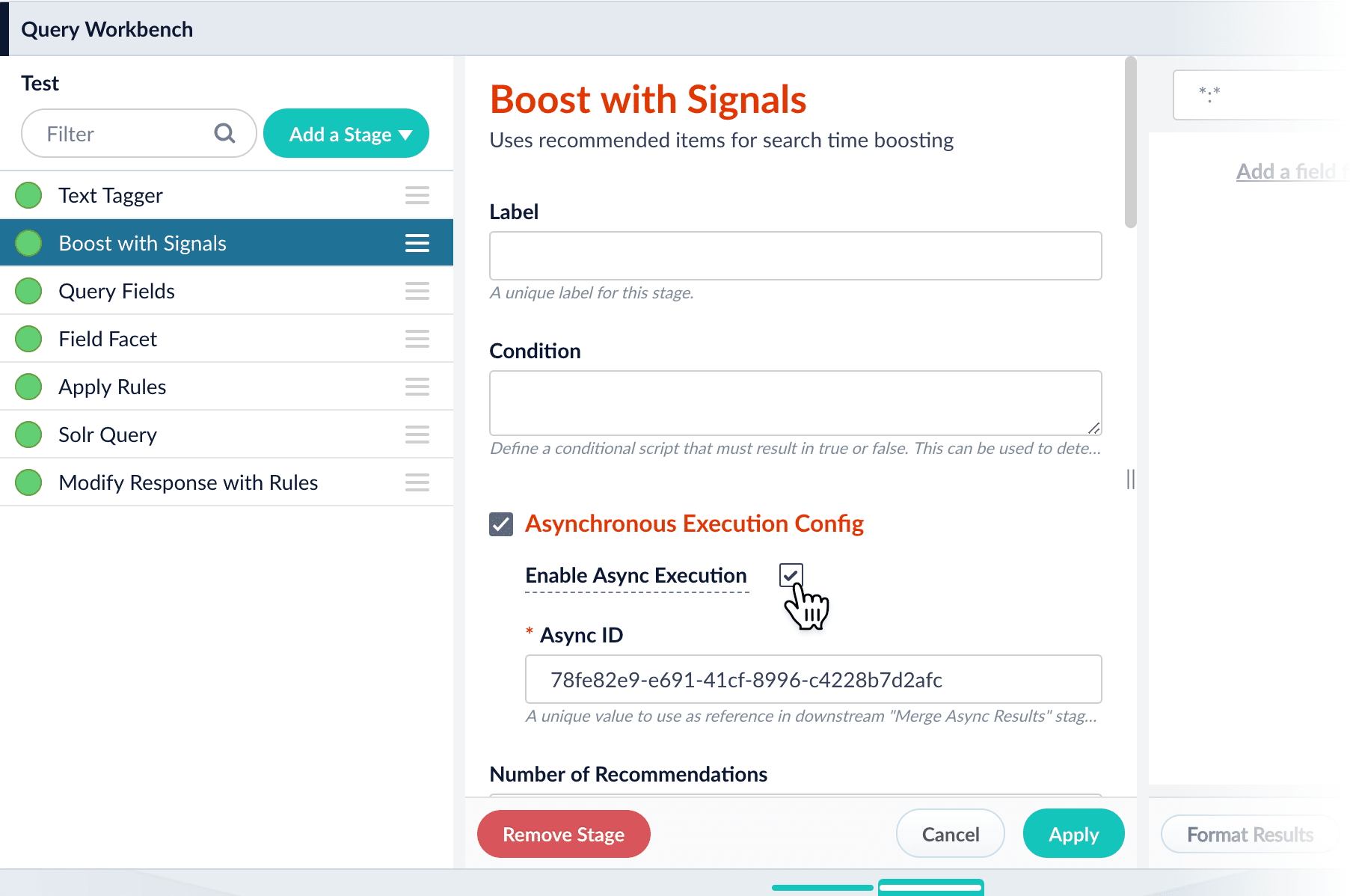This screenshot has height=896, width=1350.
Task: Click the Text Tagger drag handle icon
Action: pos(417,195)
